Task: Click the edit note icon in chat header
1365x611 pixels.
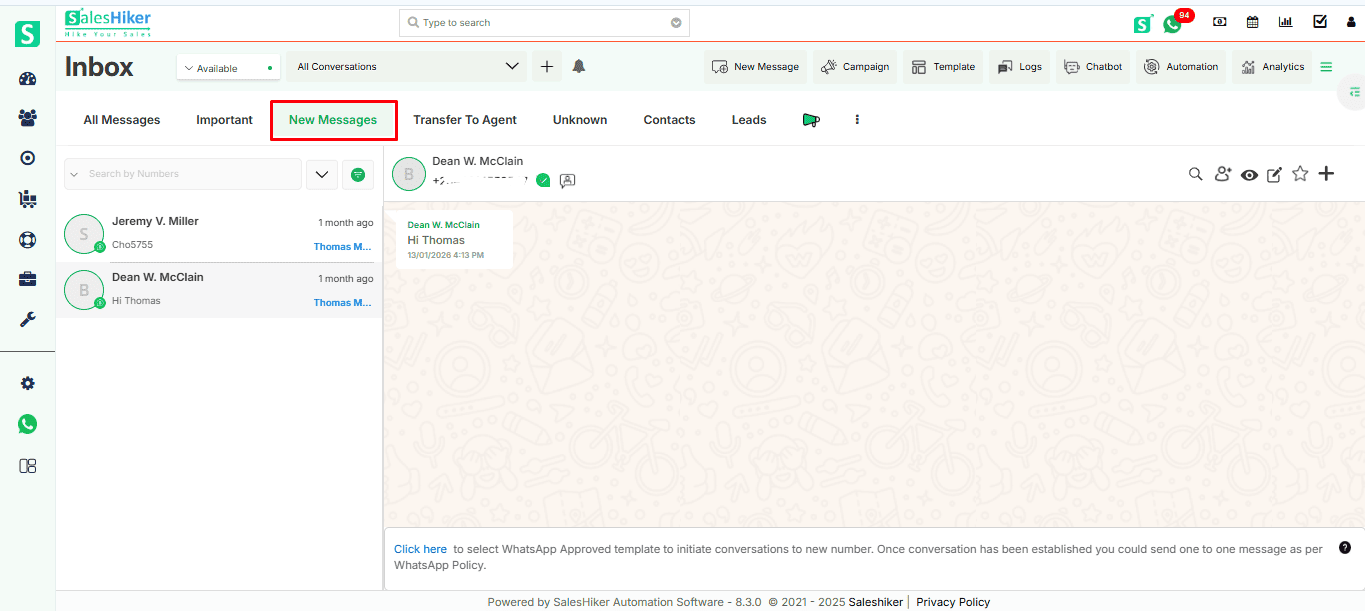Action: point(1274,174)
